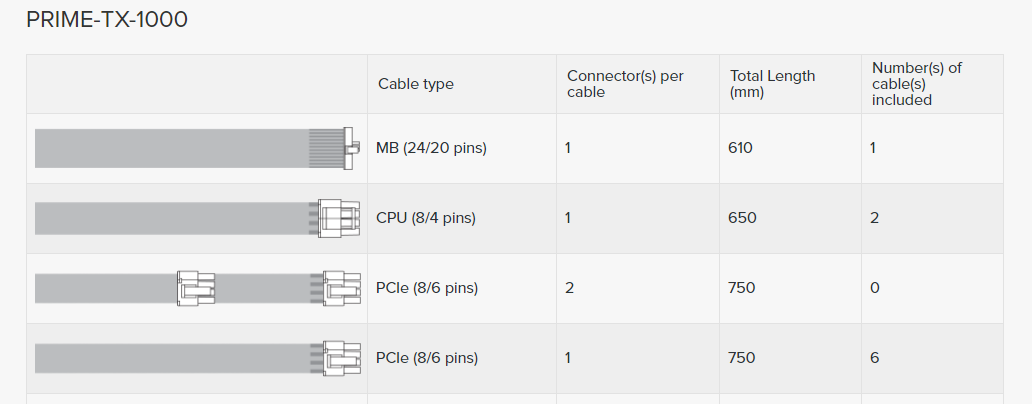Select the two-connector PCIe cable image
The height and width of the screenshot is (404, 1032).
pos(196,288)
